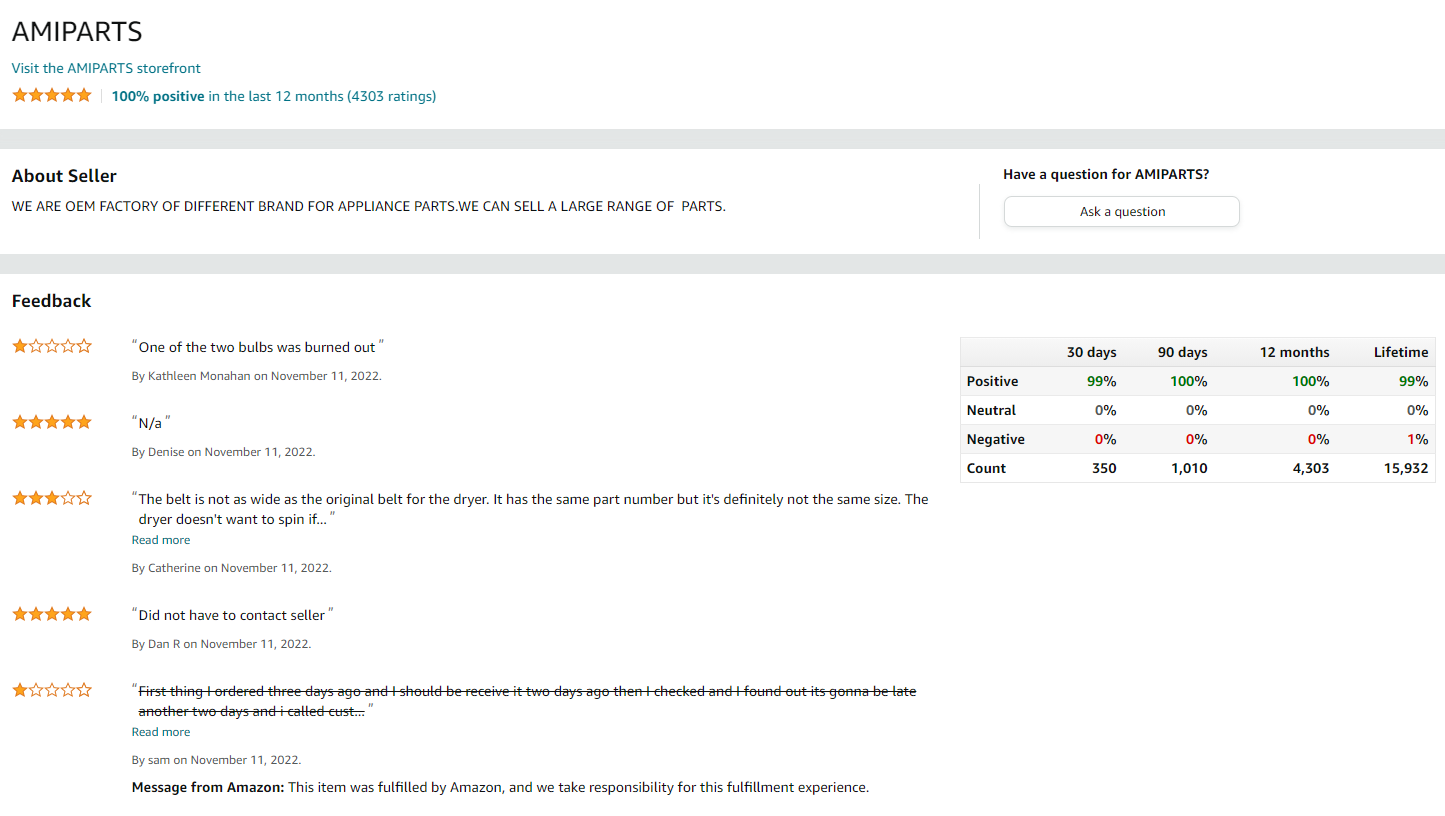Screen dimensions: 1445x816
Task: Click five-star rating on Denise's feedback
Action: point(52,422)
